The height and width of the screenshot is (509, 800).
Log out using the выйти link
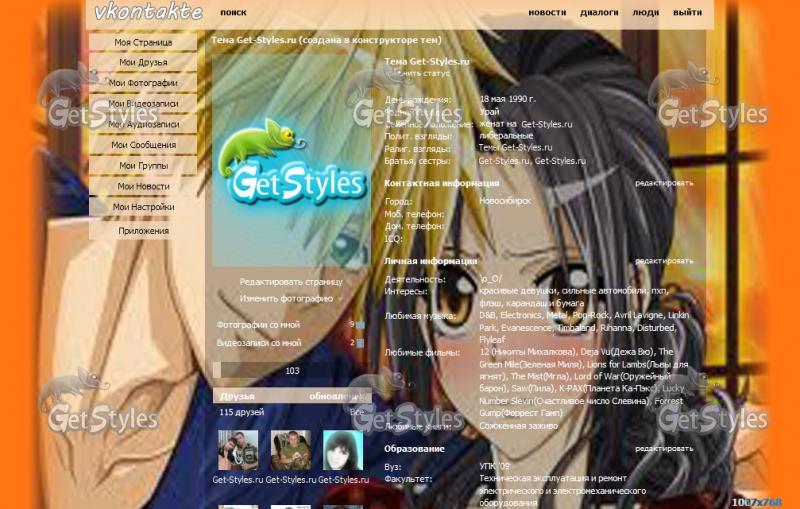(687, 13)
